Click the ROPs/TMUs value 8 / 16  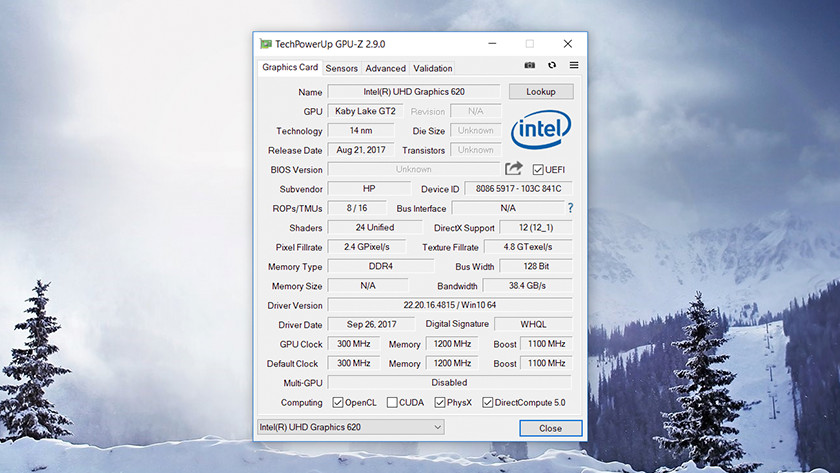click(x=357, y=208)
